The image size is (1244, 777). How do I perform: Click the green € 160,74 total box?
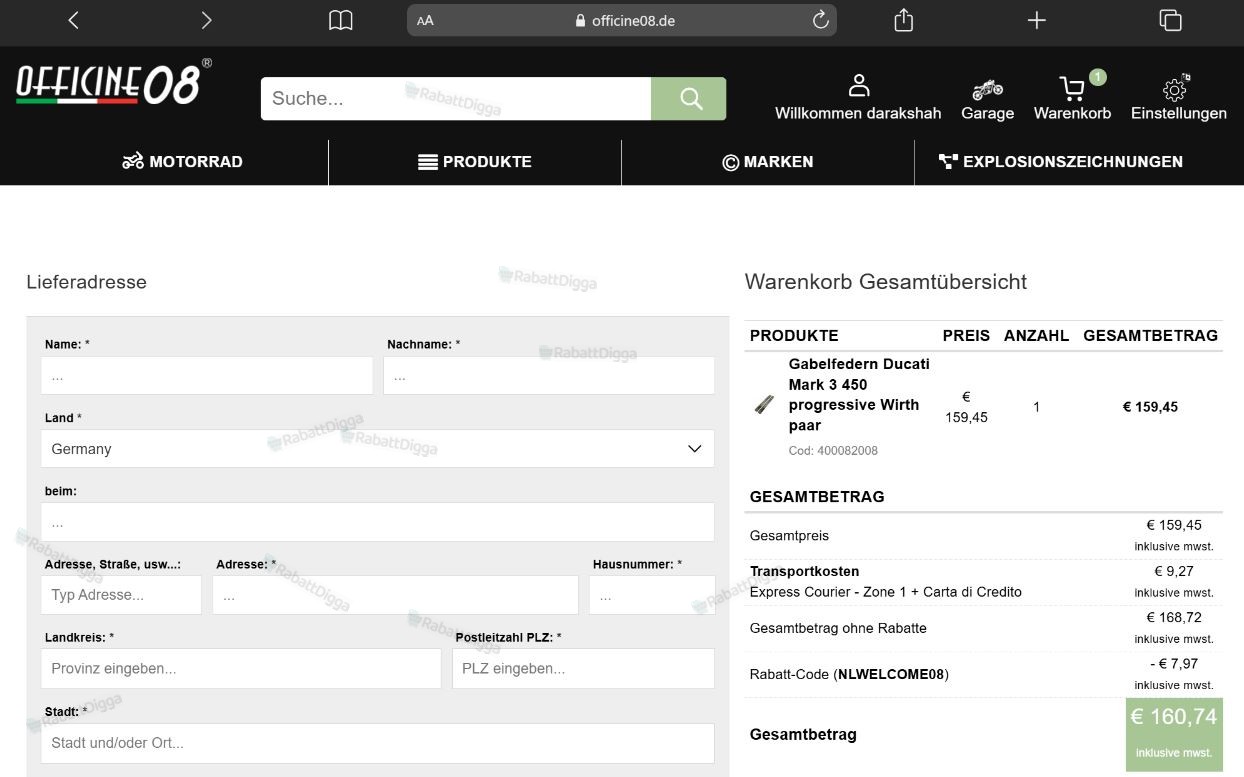point(1174,734)
